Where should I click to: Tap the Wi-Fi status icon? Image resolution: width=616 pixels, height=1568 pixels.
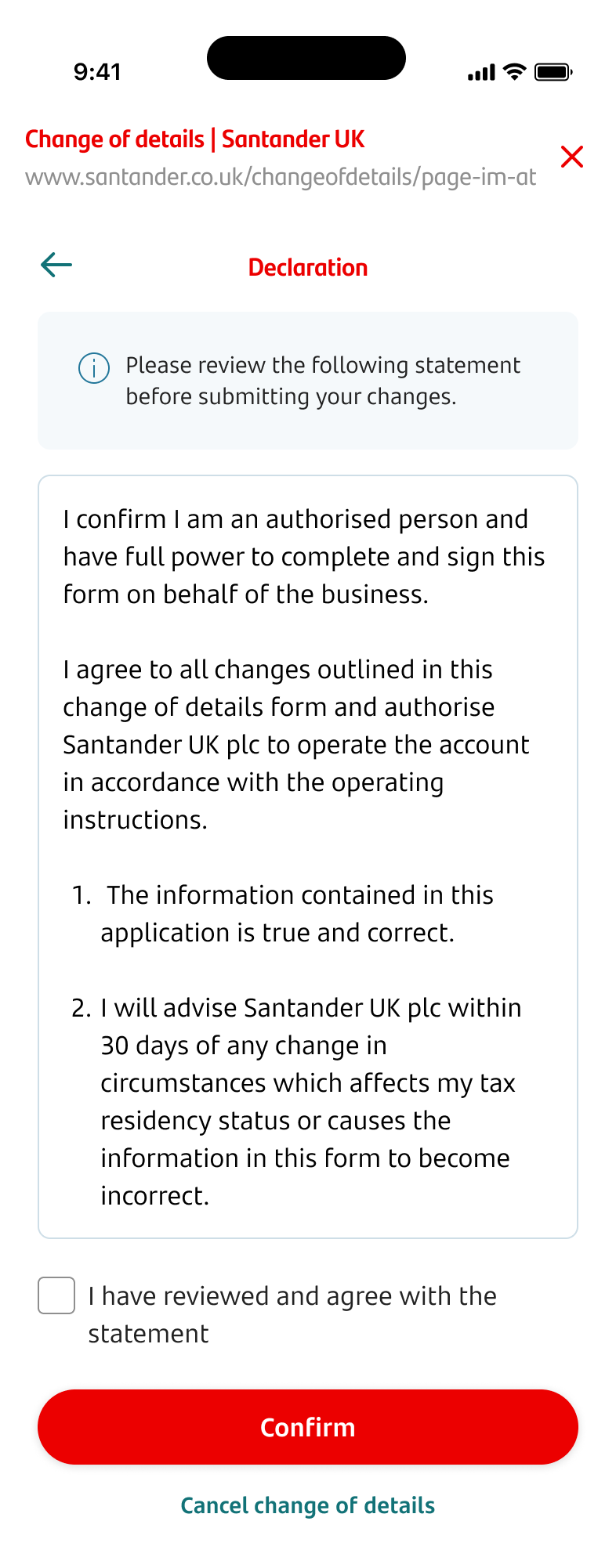[x=515, y=72]
